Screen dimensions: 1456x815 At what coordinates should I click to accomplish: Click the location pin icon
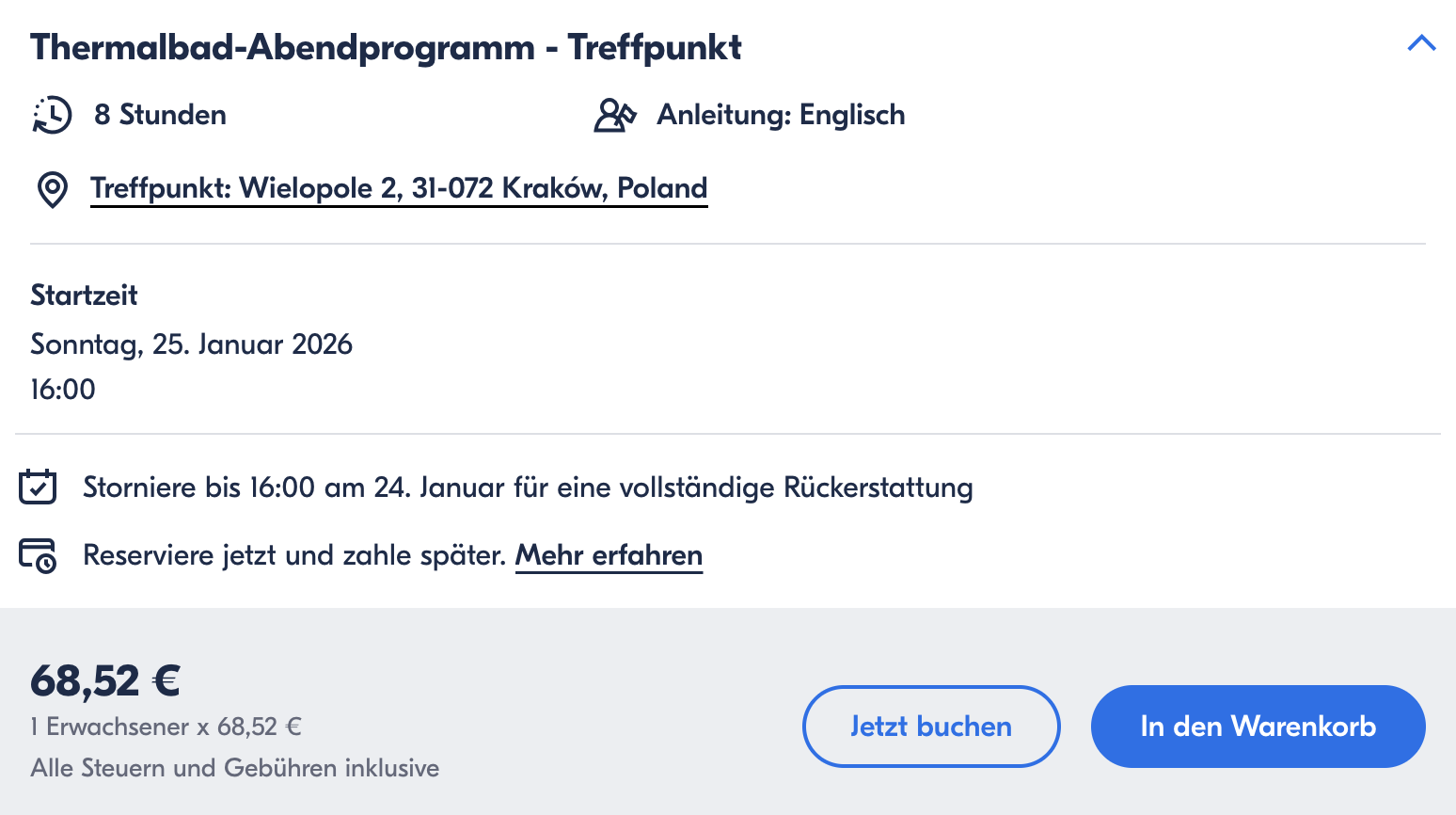coord(52,189)
